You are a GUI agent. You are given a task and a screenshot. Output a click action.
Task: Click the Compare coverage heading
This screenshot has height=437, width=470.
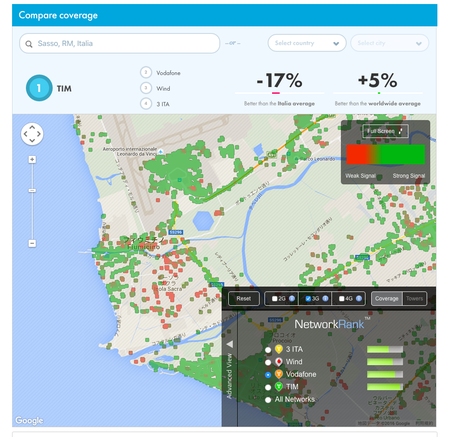(x=58, y=15)
